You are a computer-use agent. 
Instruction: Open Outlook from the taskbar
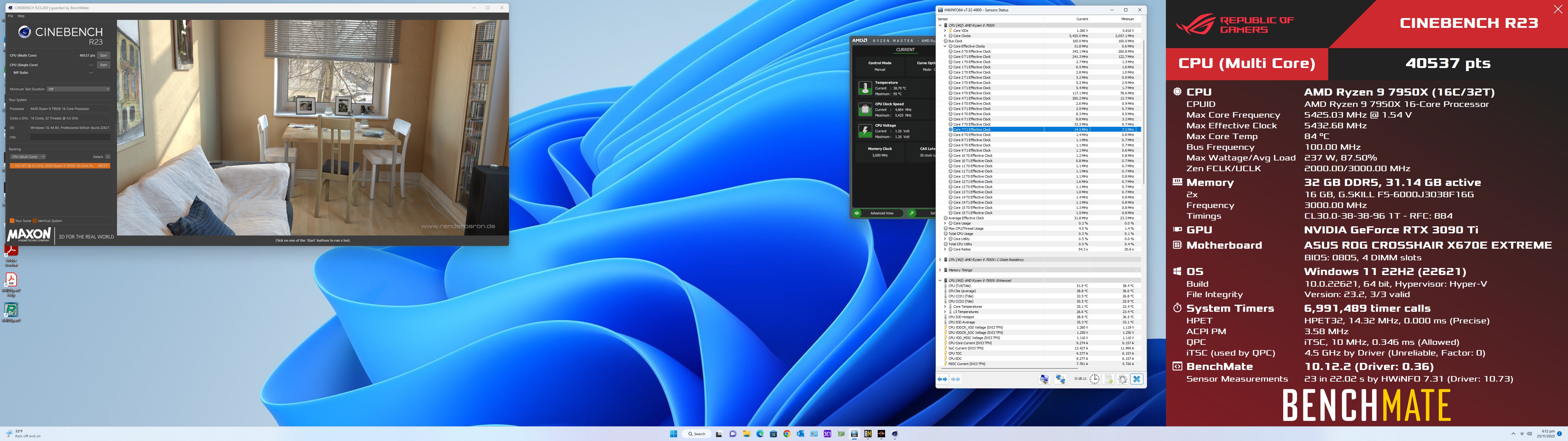[x=801, y=434]
